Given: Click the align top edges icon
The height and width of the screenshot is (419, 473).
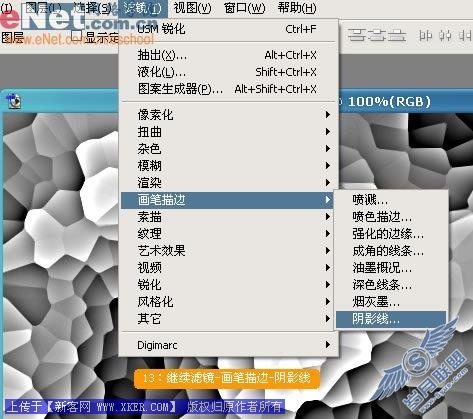Looking at the screenshot, I should click(x=357, y=35).
